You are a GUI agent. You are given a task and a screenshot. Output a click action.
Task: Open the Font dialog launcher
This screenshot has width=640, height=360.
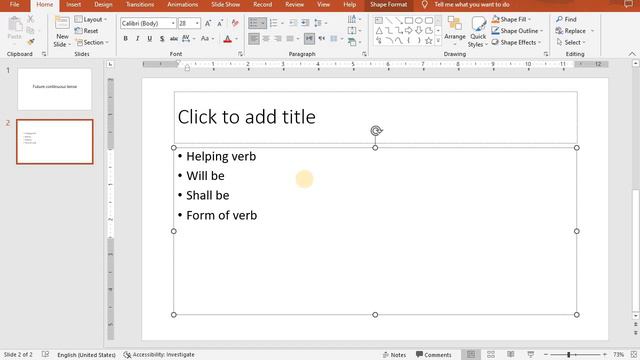(240, 54)
